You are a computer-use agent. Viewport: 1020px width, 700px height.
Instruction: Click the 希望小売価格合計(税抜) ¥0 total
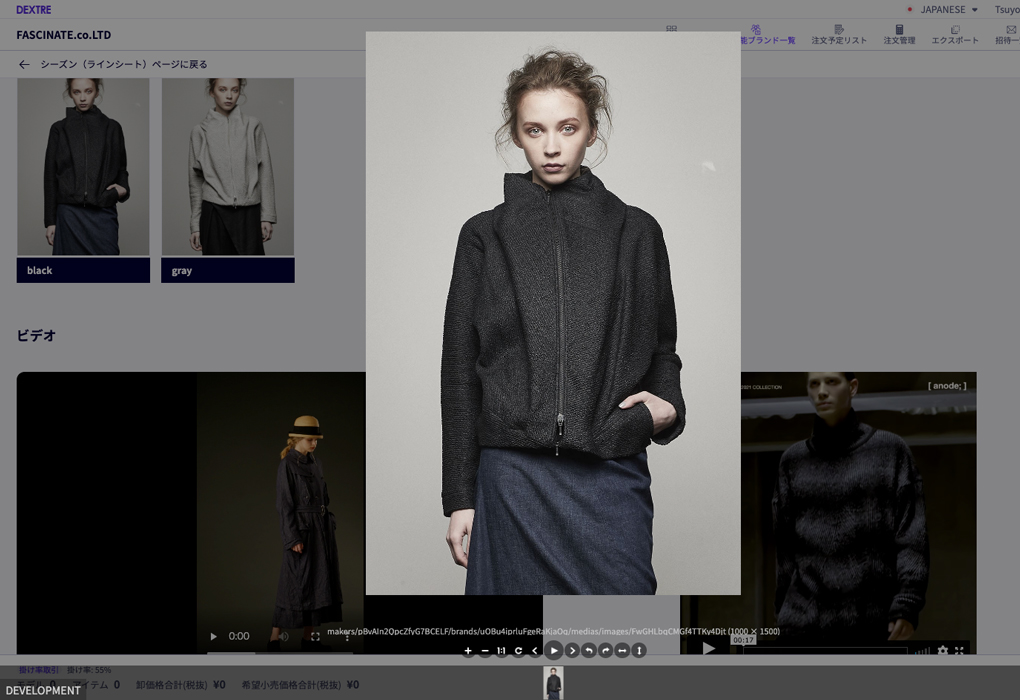coord(300,684)
